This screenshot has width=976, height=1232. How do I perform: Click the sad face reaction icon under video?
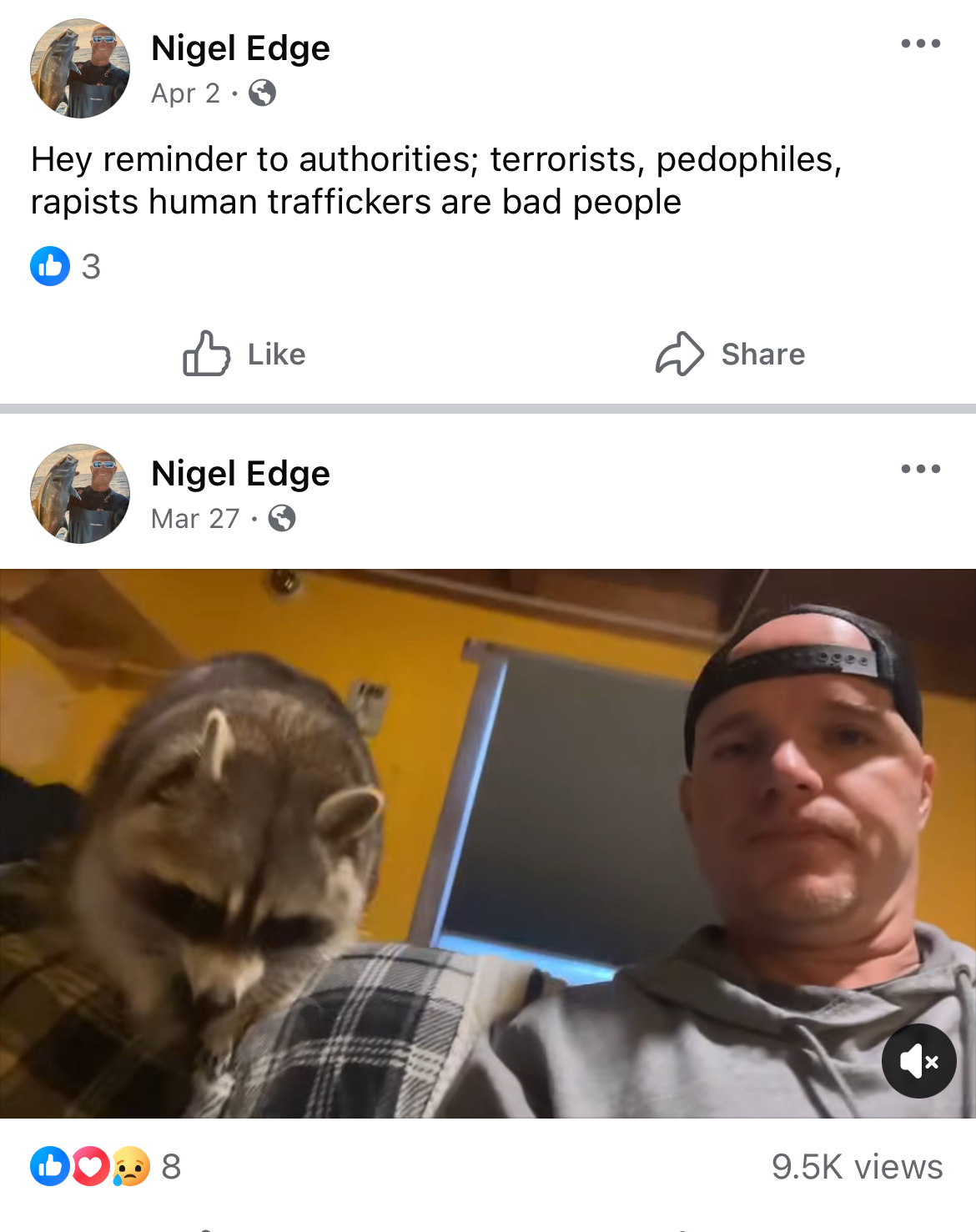(130, 1166)
